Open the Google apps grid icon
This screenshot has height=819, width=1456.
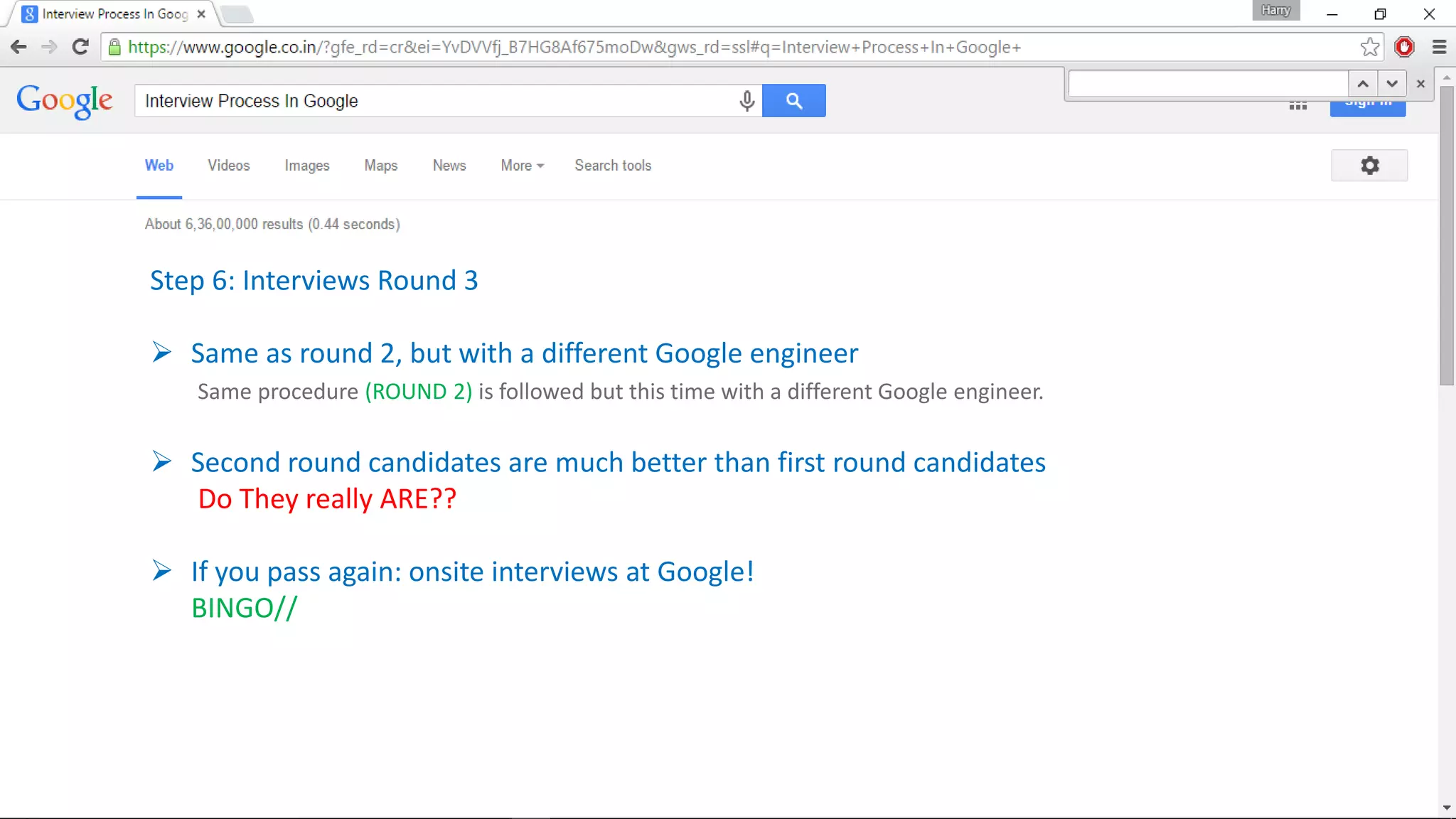tap(1298, 106)
